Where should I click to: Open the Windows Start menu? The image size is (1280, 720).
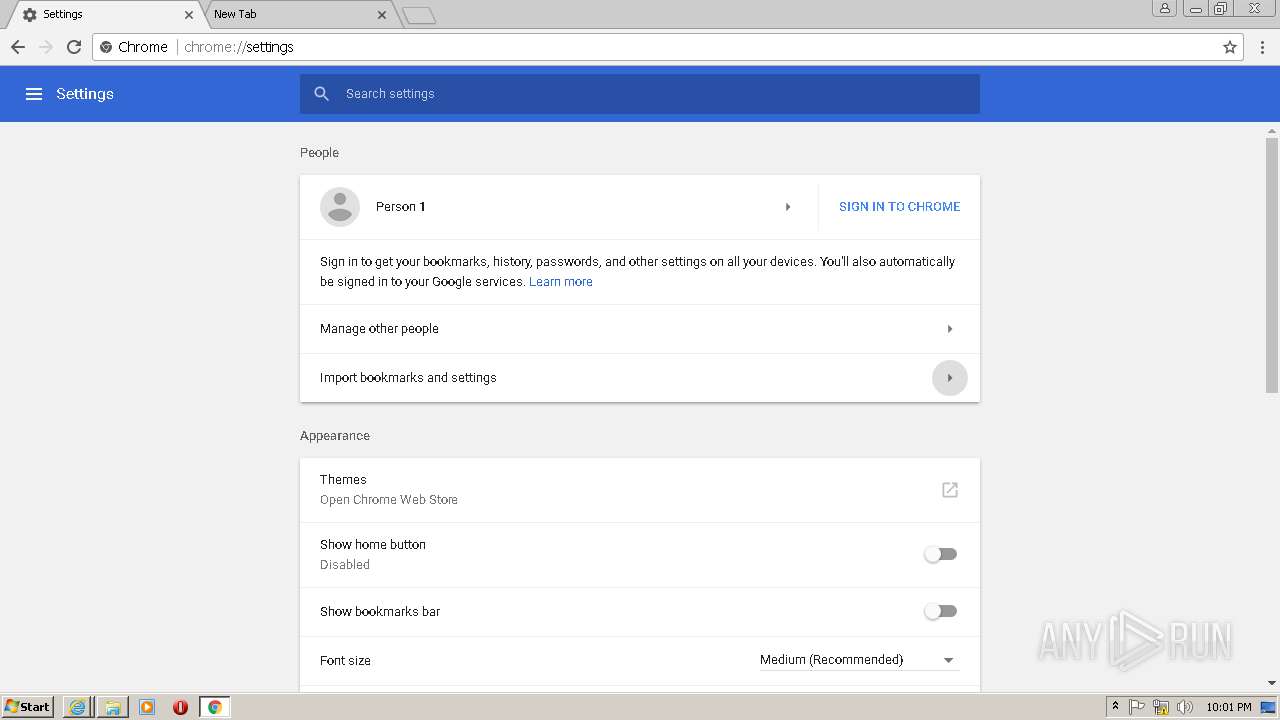pyautogui.click(x=28, y=707)
